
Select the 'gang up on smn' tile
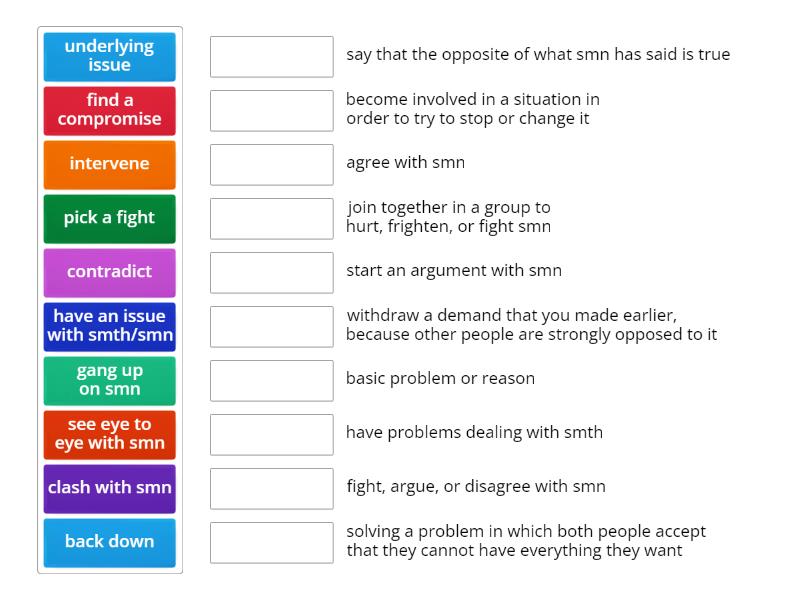110,380
